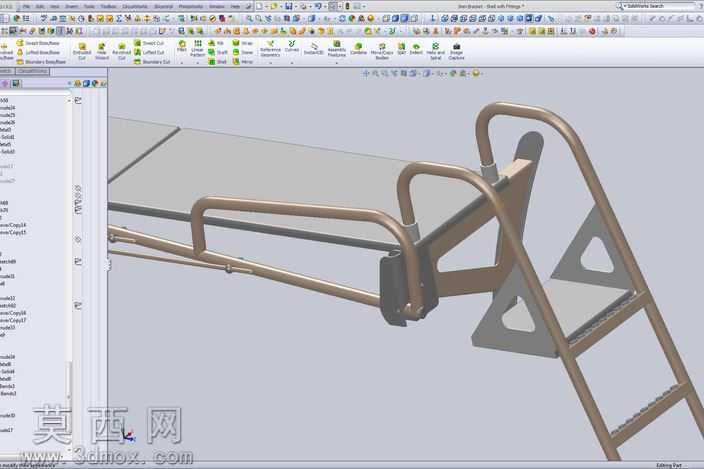Open the File menu
Image resolution: width=704 pixels, height=469 pixels.
tap(26, 7)
